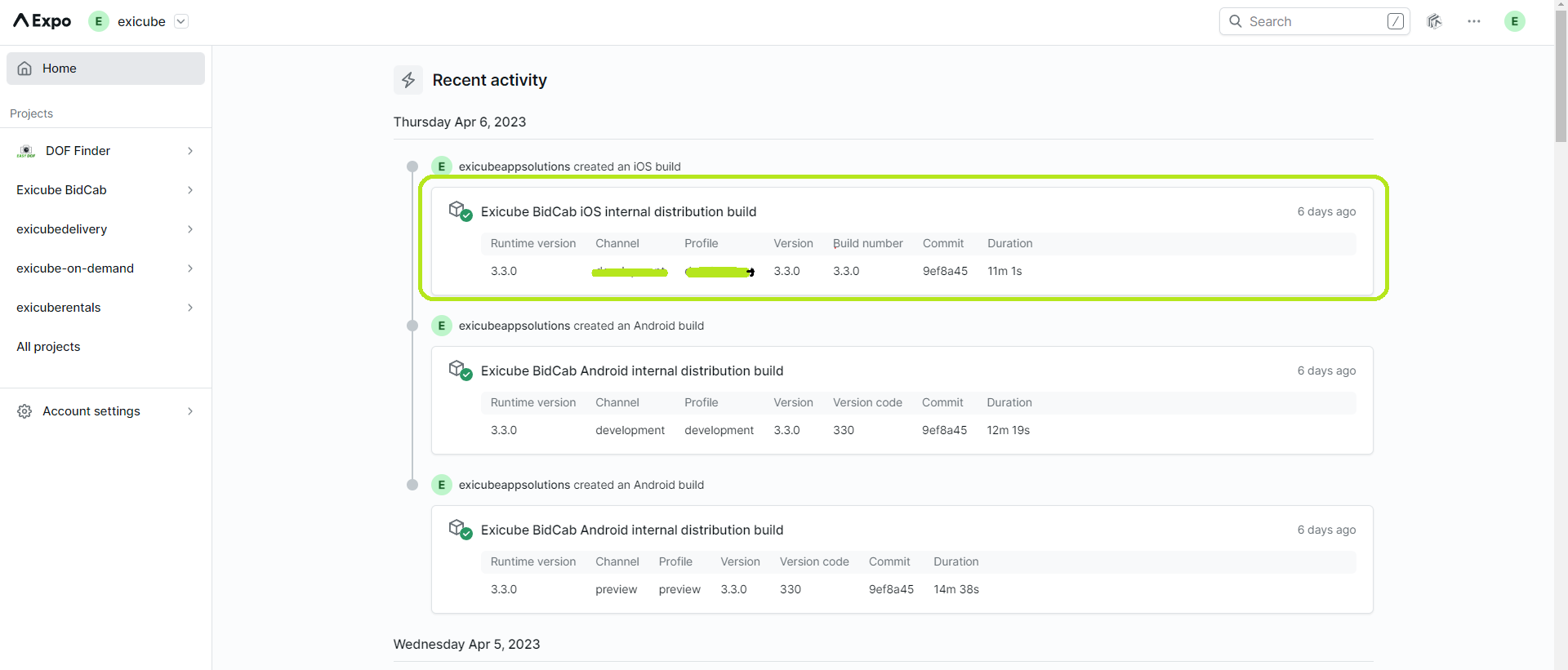Expand the exicubedelivery chevron arrow
The width and height of the screenshot is (1568, 670).
[x=190, y=229]
